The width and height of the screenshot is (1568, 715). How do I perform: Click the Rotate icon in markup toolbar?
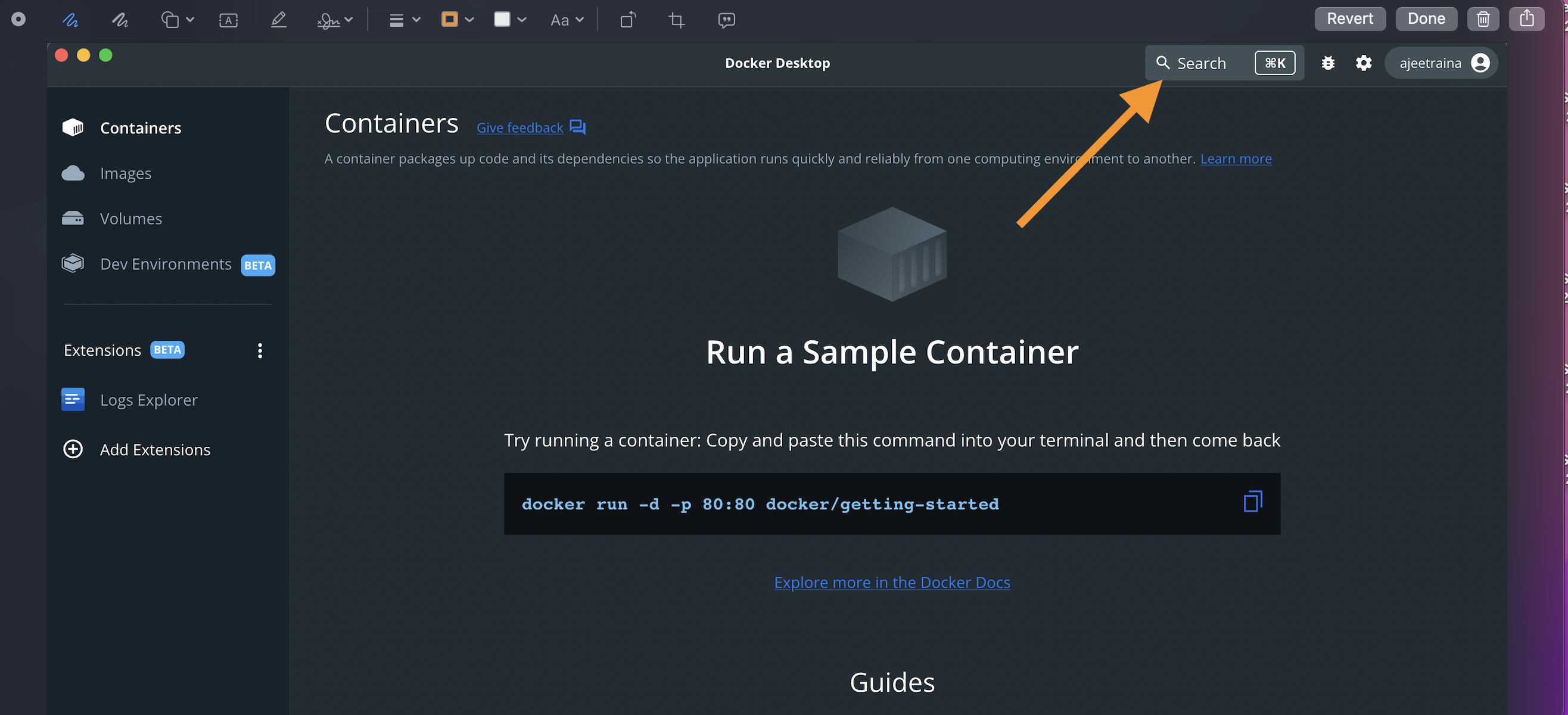point(628,20)
